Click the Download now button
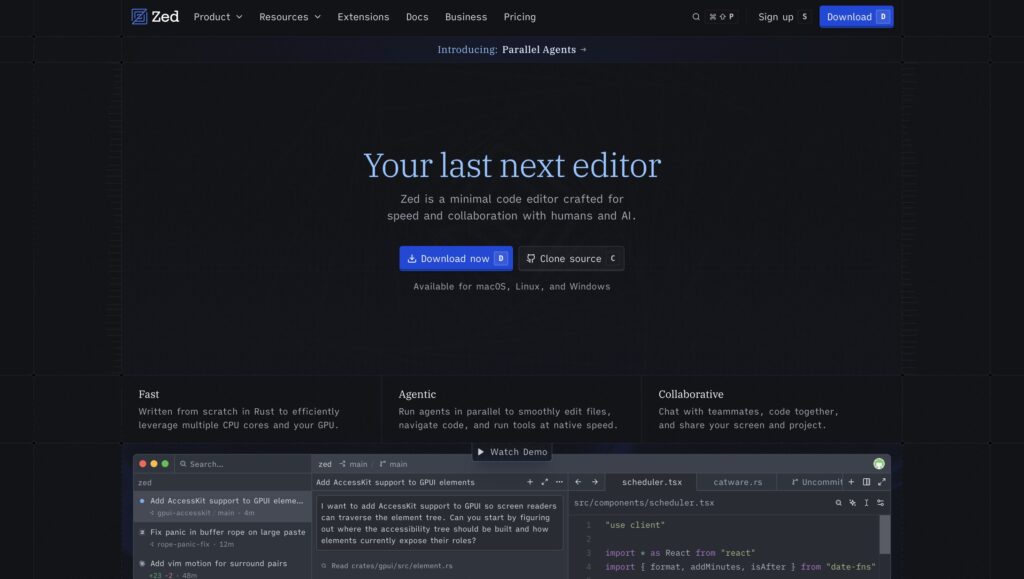This screenshot has height=579, width=1024. tap(456, 258)
